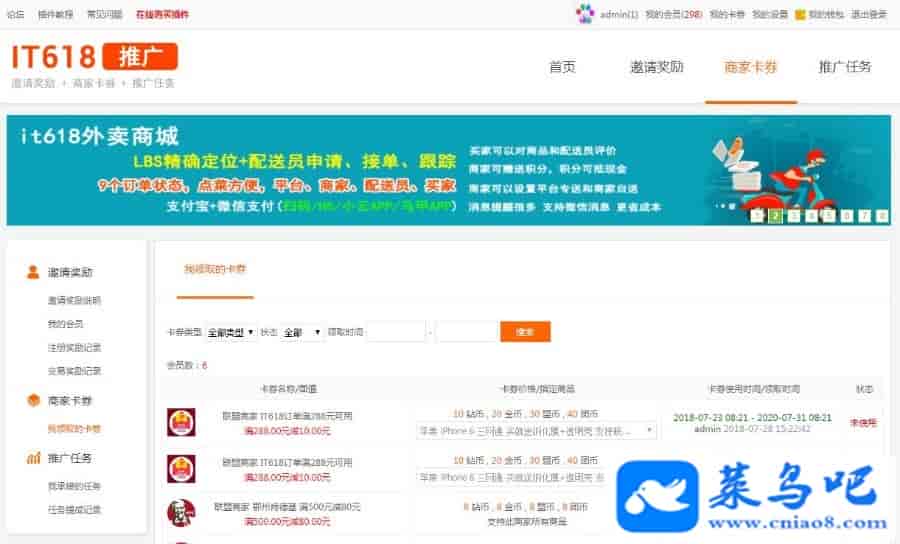Click the 论坛 link in top bar
This screenshot has height=544, width=900.
click(x=15, y=14)
